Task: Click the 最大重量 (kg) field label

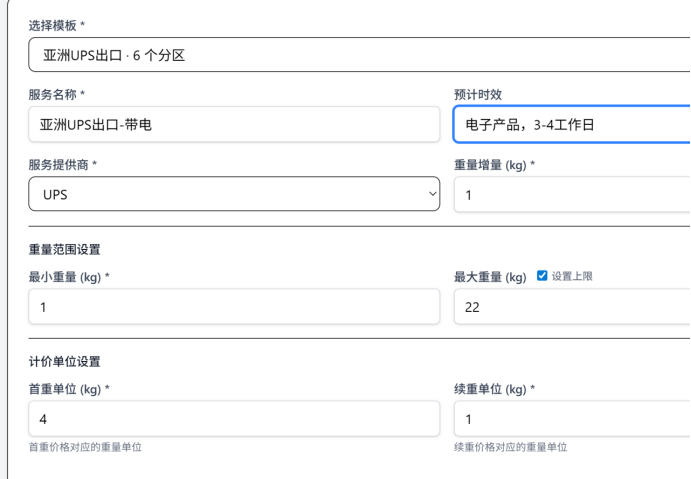Action: pos(489,276)
